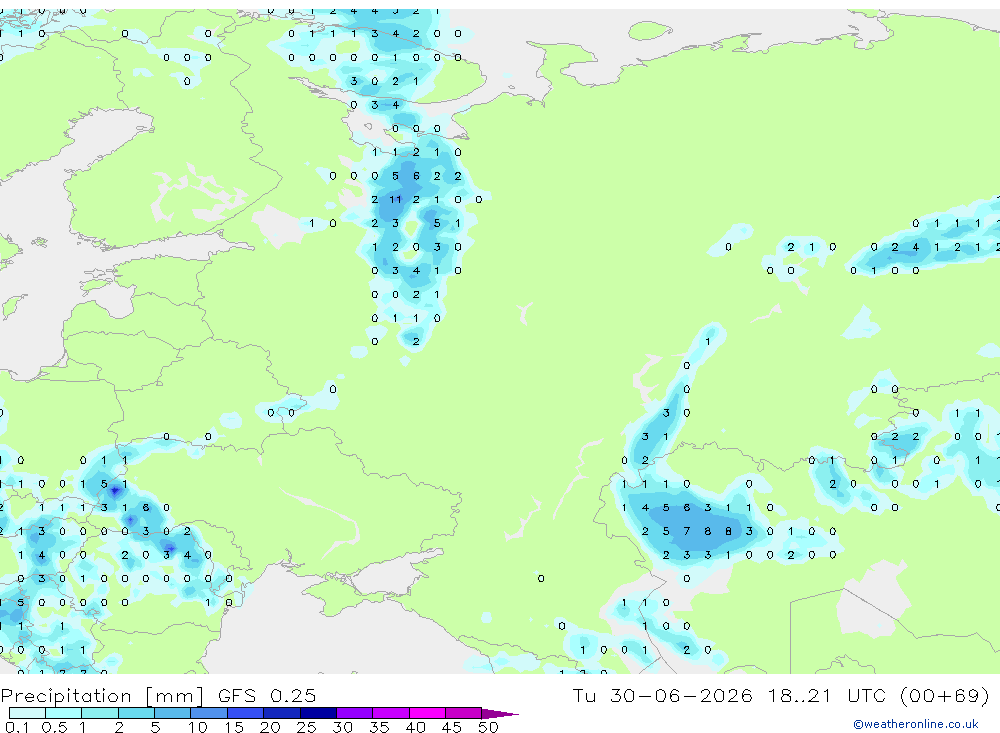Click the 'GFS 0.25' model label
1000x733 pixels.
(x=267, y=695)
